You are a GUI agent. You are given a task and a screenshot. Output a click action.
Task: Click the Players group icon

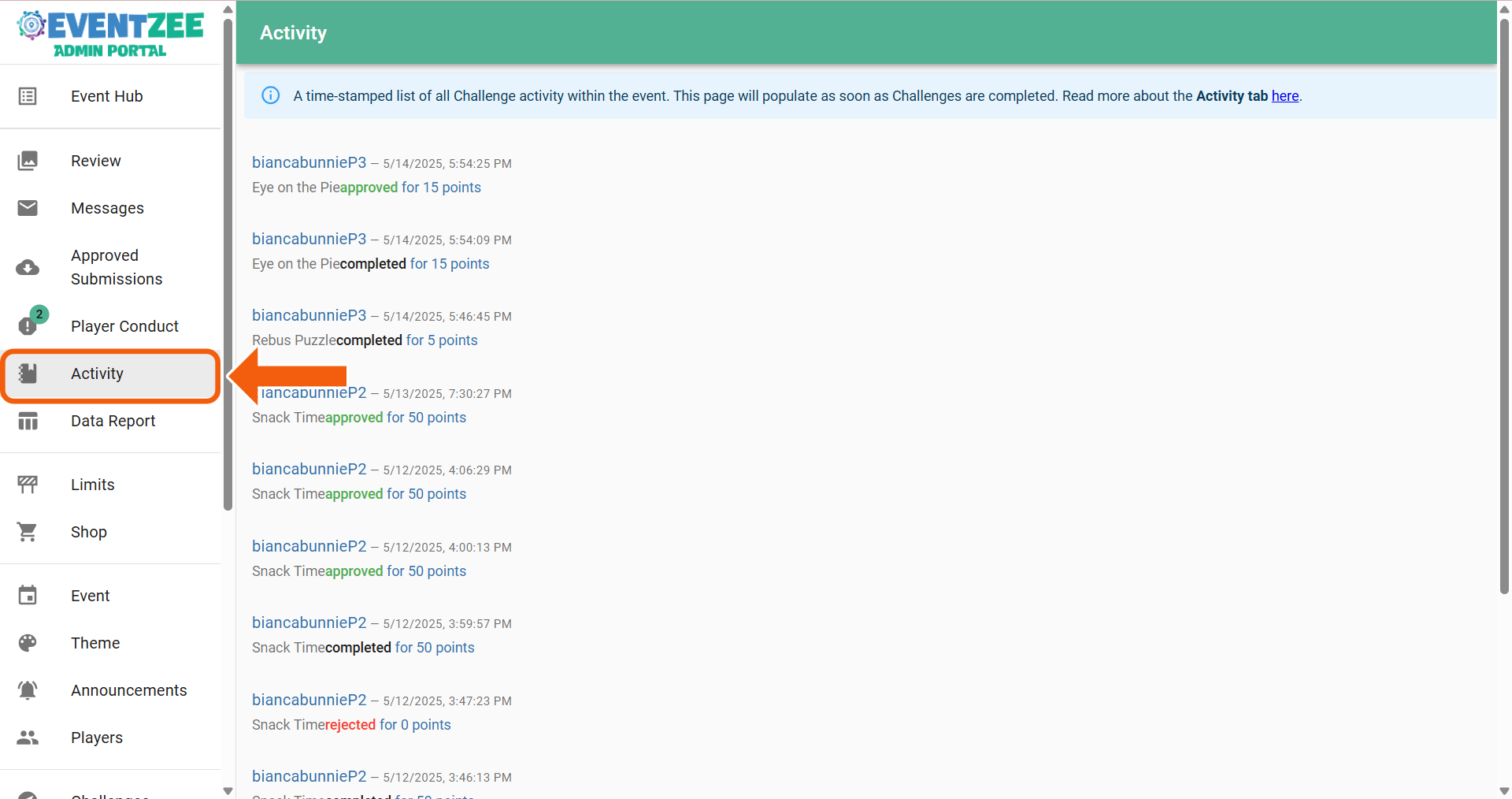pyautogui.click(x=28, y=738)
